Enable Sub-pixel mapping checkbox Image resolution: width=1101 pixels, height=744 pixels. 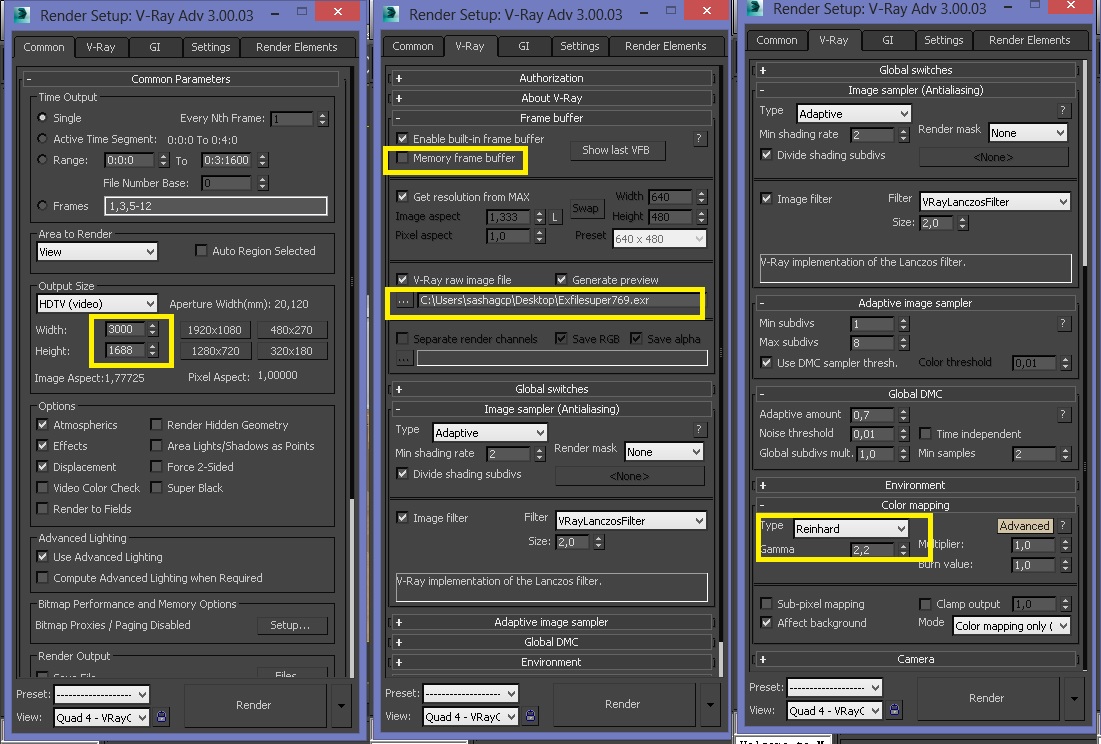pyautogui.click(x=766, y=604)
